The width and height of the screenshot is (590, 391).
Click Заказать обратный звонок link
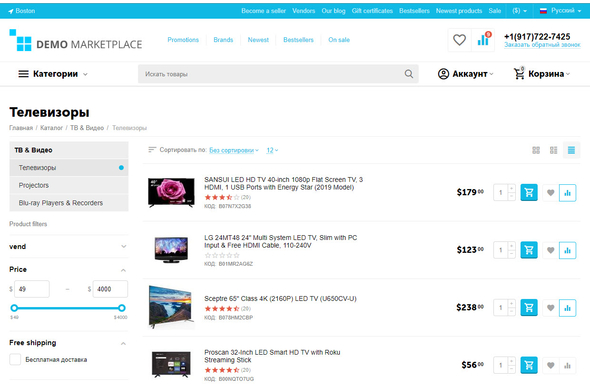click(542, 45)
